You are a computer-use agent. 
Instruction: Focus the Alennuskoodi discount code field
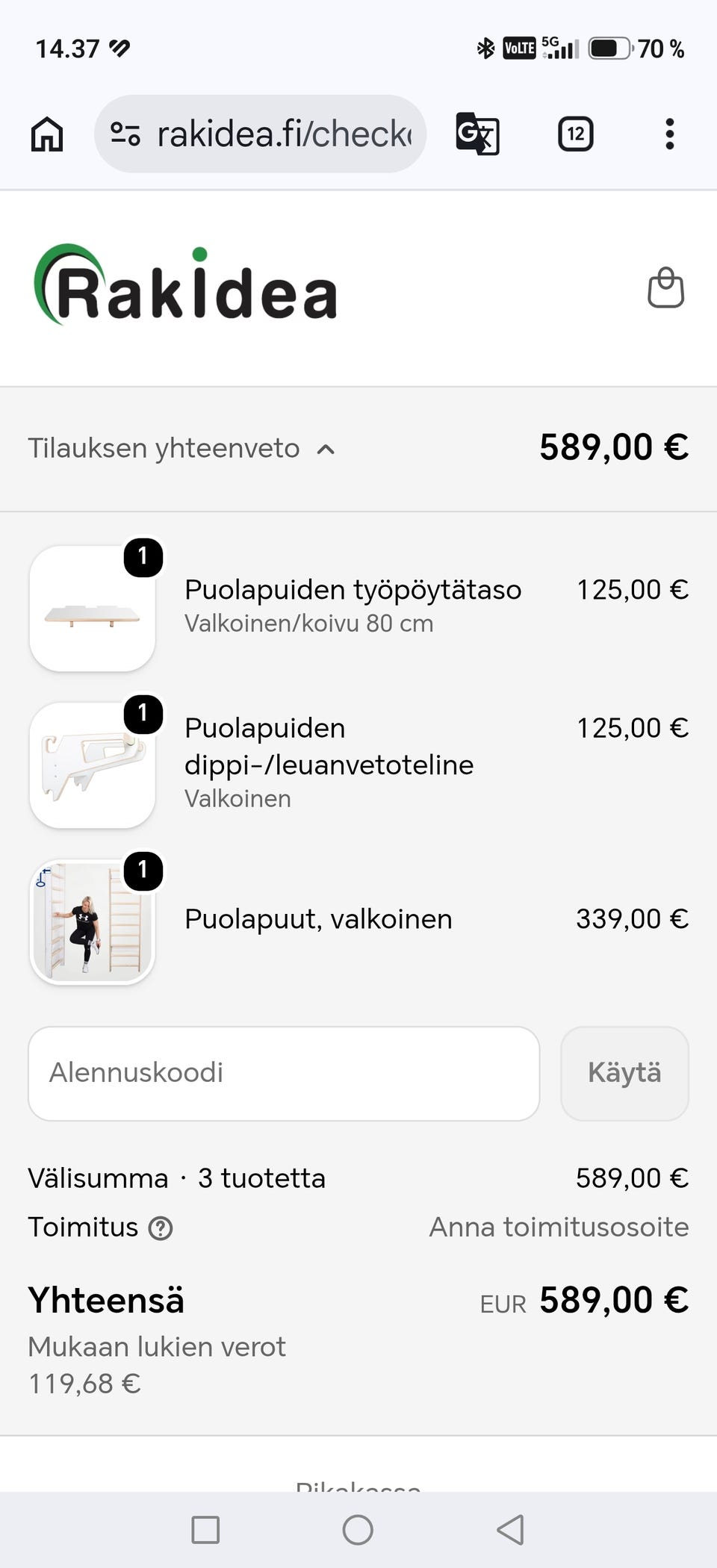(284, 1073)
